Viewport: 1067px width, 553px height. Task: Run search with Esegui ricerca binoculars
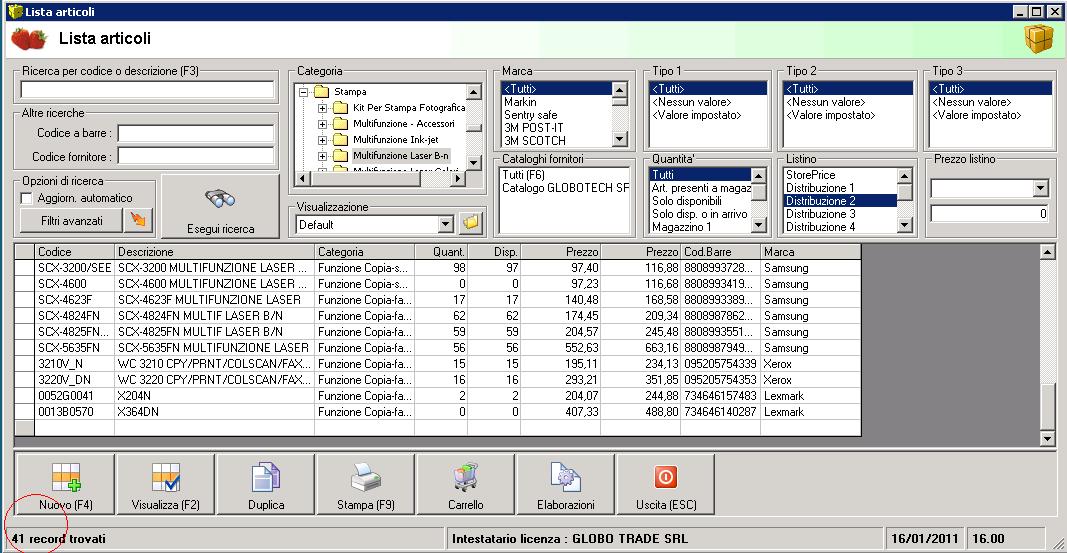220,206
